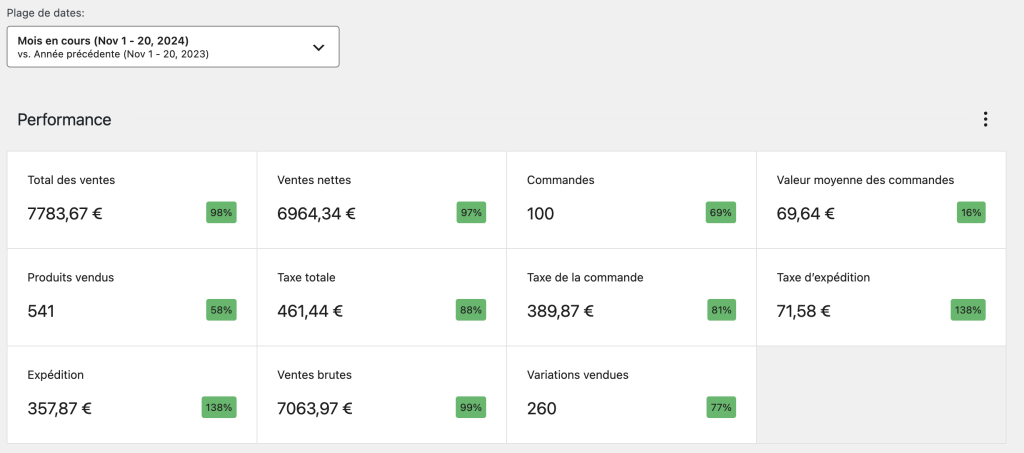
Task: Open the Performance section three-dot menu
Action: pyautogui.click(x=985, y=120)
